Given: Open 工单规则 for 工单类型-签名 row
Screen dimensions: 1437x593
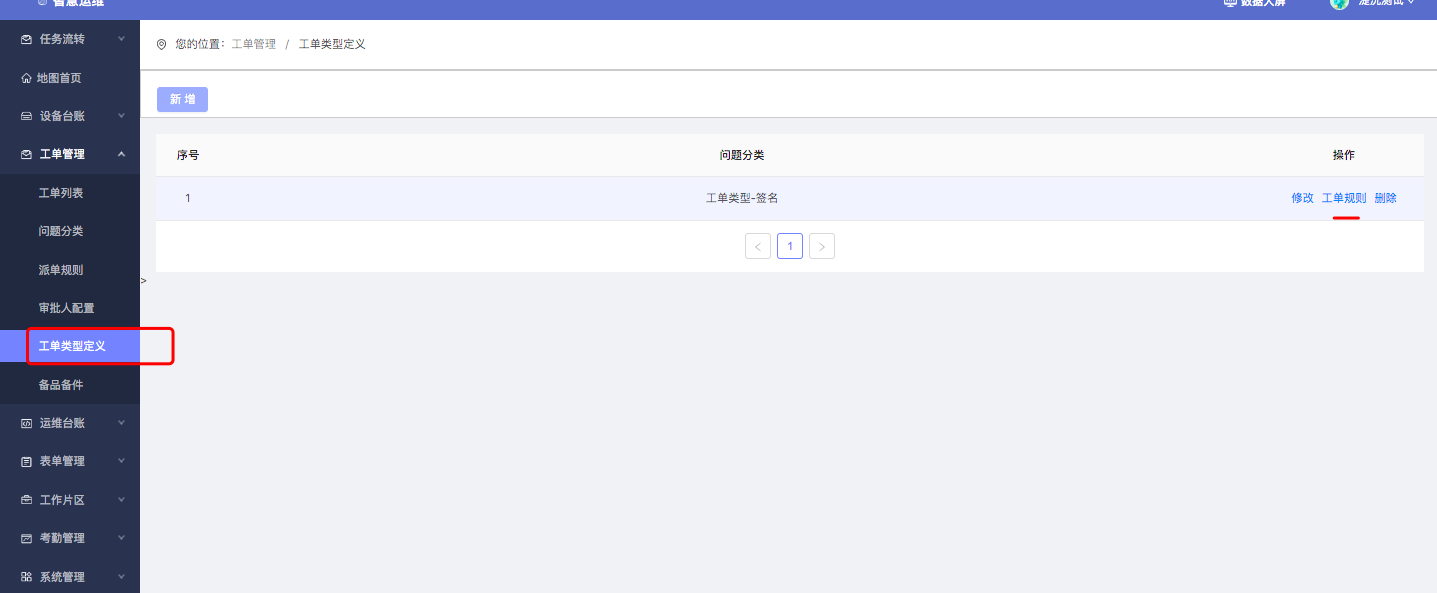Looking at the screenshot, I should pos(1344,198).
